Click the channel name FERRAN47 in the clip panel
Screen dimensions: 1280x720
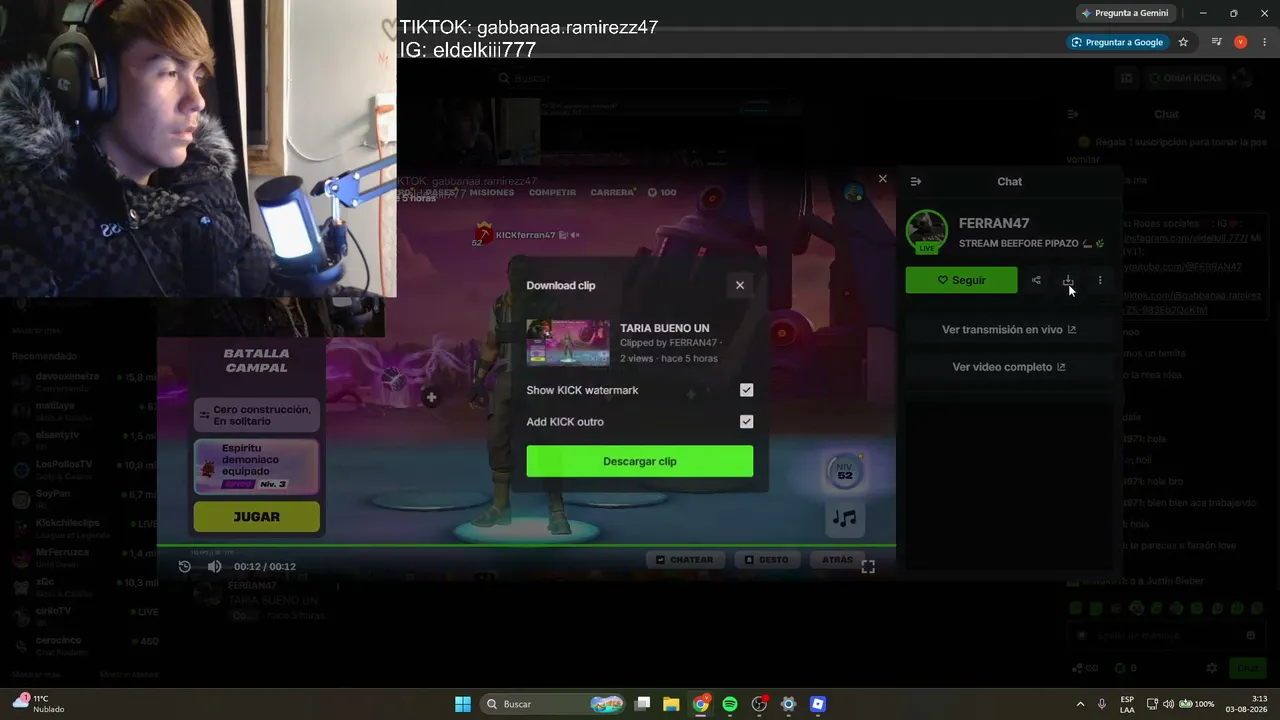click(x=994, y=224)
